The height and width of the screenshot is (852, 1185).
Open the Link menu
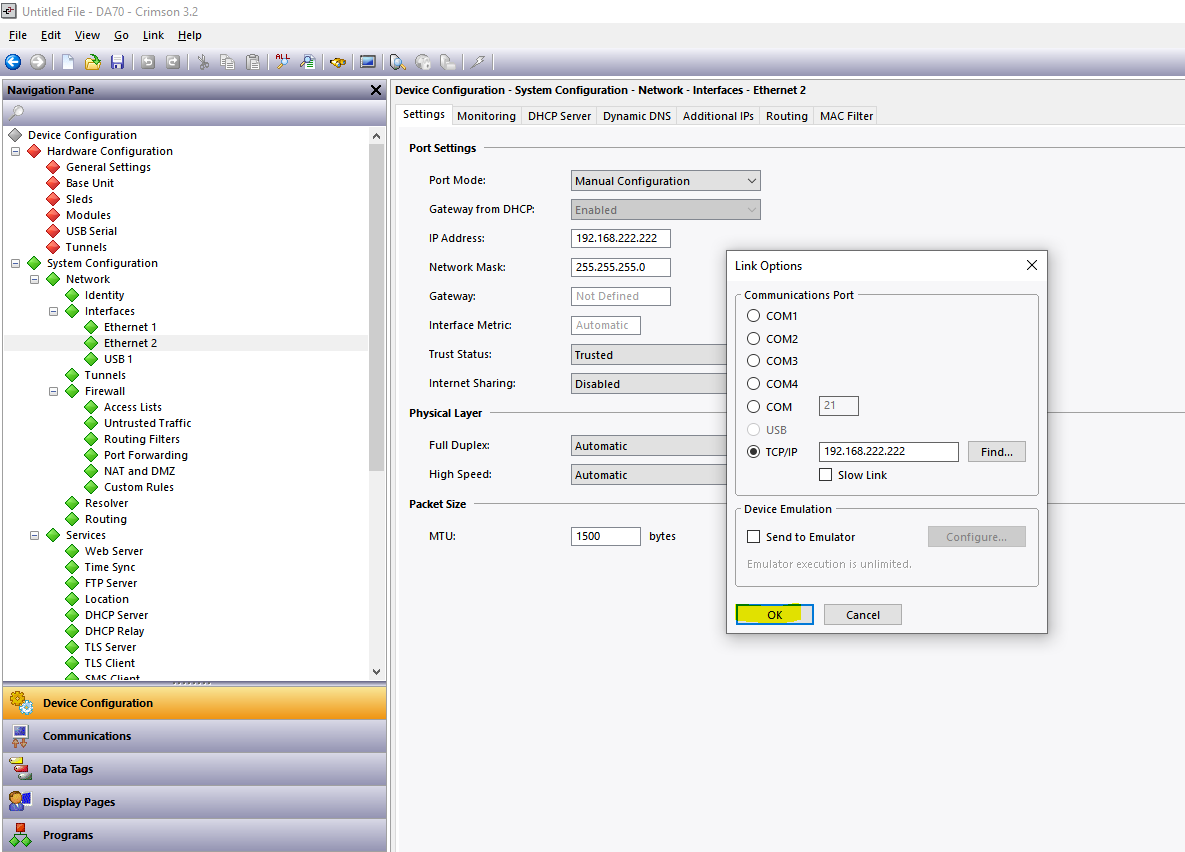pyautogui.click(x=153, y=35)
